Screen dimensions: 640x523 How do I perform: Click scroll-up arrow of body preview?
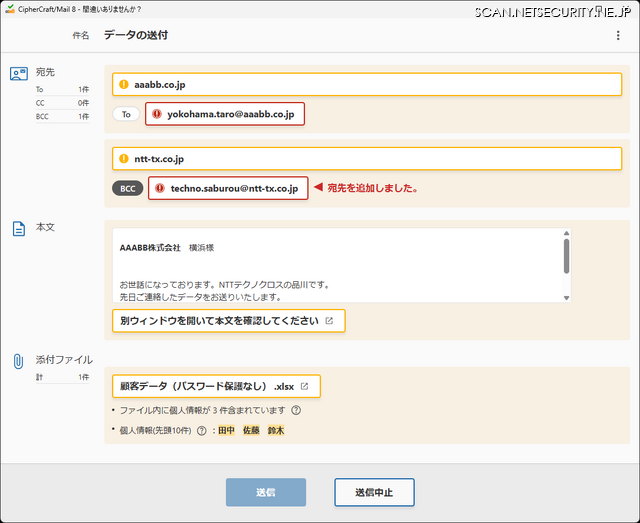566,233
